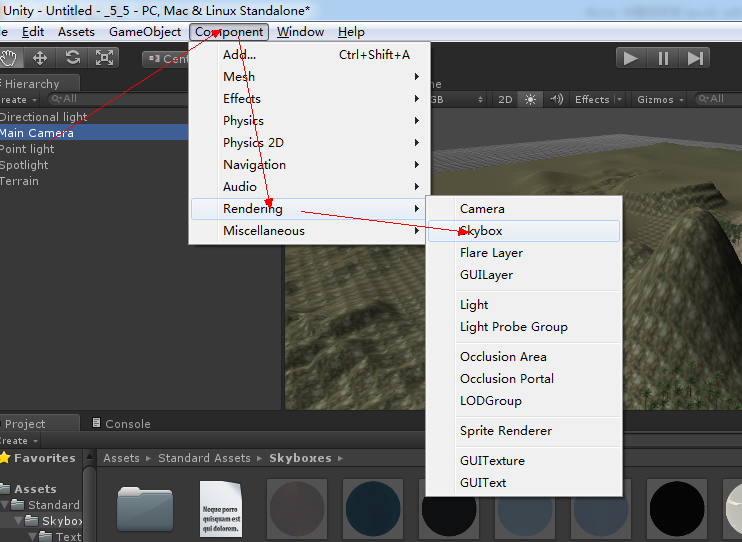This screenshot has width=742, height=542.
Task: Select Favorites in Project panel
Action: tap(39, 458)
